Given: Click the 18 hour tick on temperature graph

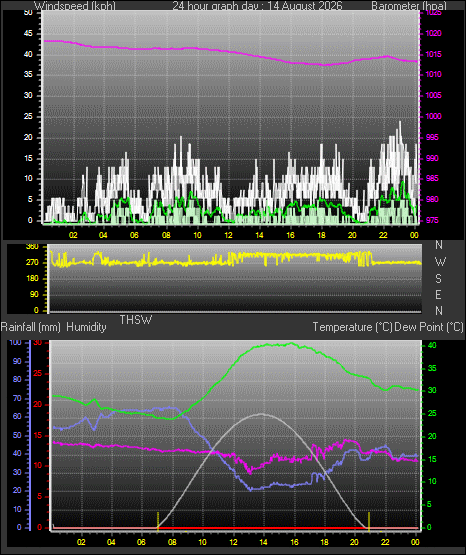Looking at the screenshot, I should coord(324,542).
